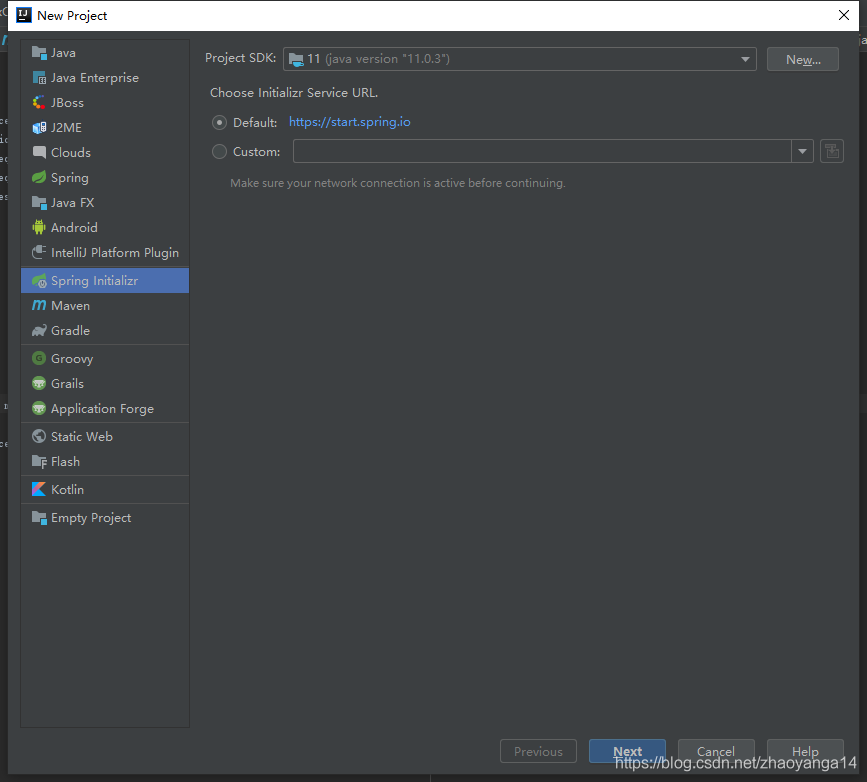This screenshot has width=867, height=782.
Task: Select the Custom URL radio button
Action: [220, 152]
